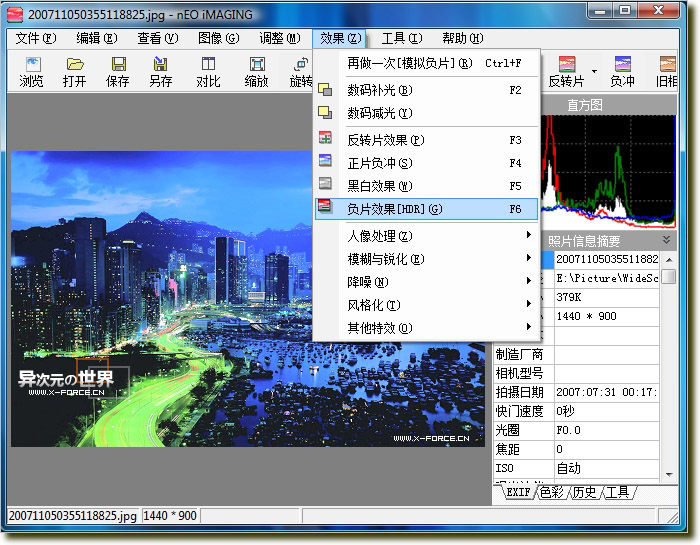The height and width of the screenshot is (545, 700).
Task: Click the info list scroll down arrow
Action: pos(669,474)
